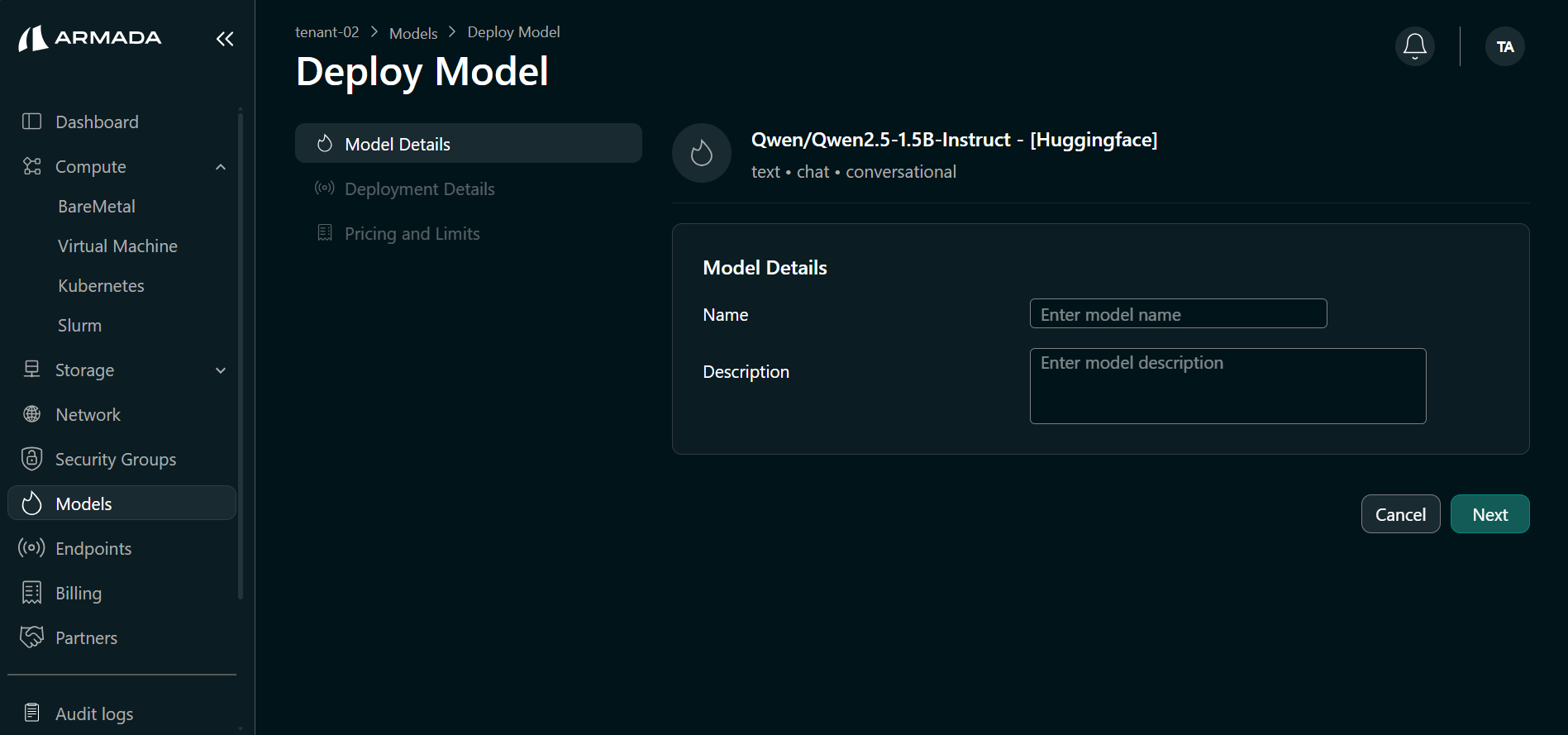
Task: Click the Billing receipt icon
Action: click(x=31, y=593)
